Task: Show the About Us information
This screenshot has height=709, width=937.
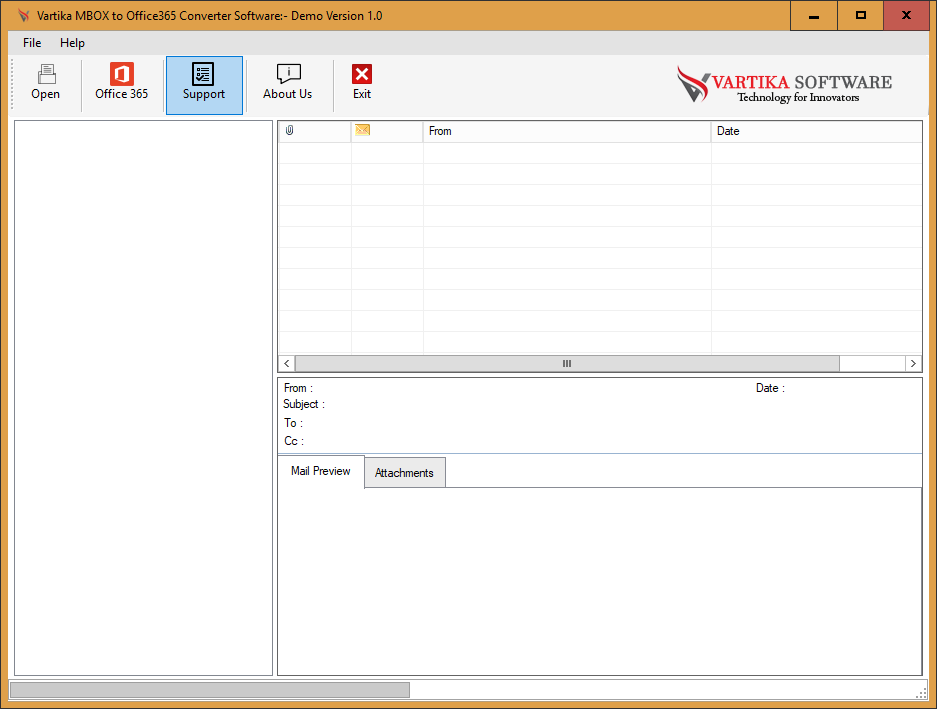Action: click(x=287, y=84)
